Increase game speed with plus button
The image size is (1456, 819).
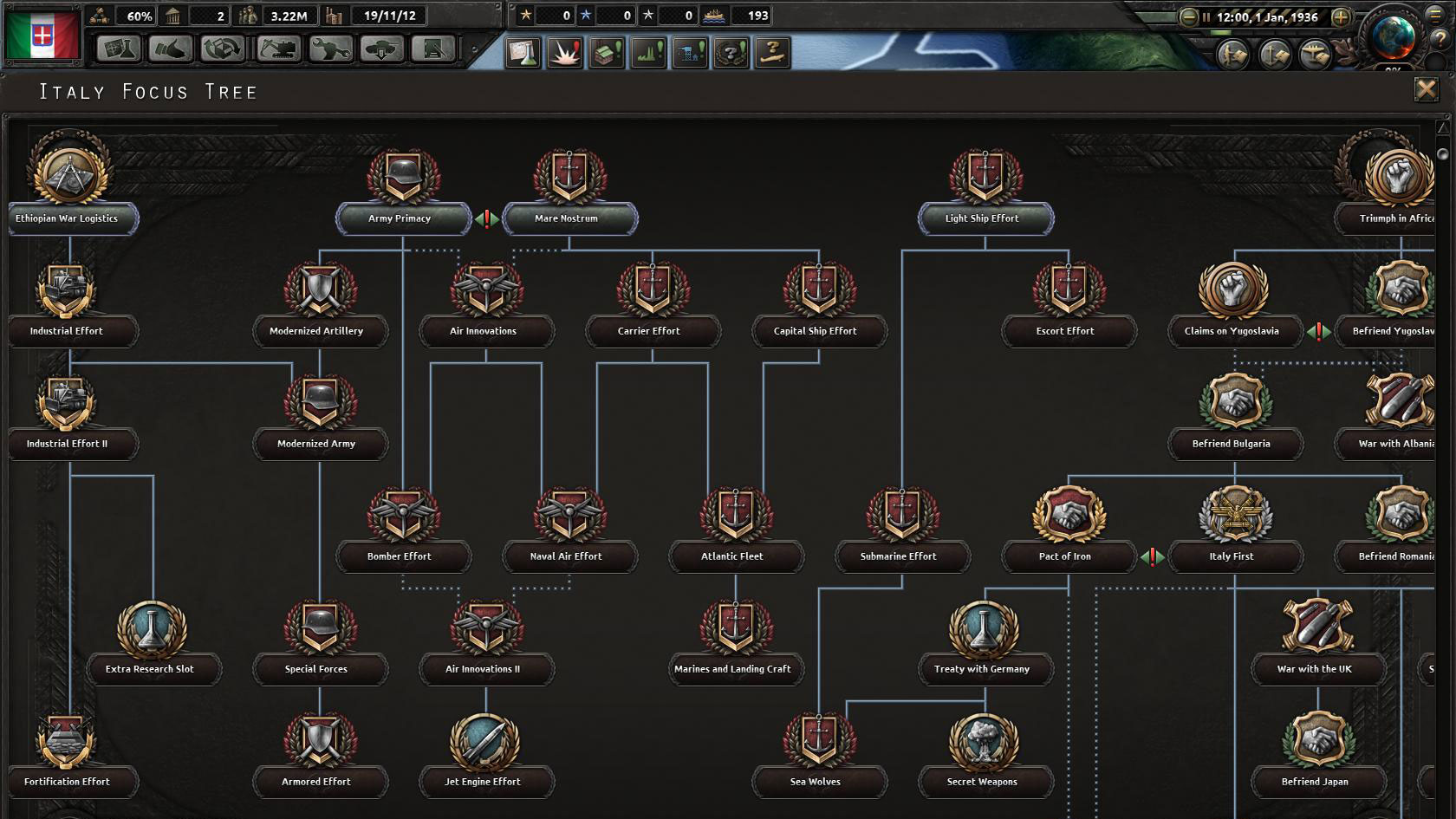[1340, 16]
